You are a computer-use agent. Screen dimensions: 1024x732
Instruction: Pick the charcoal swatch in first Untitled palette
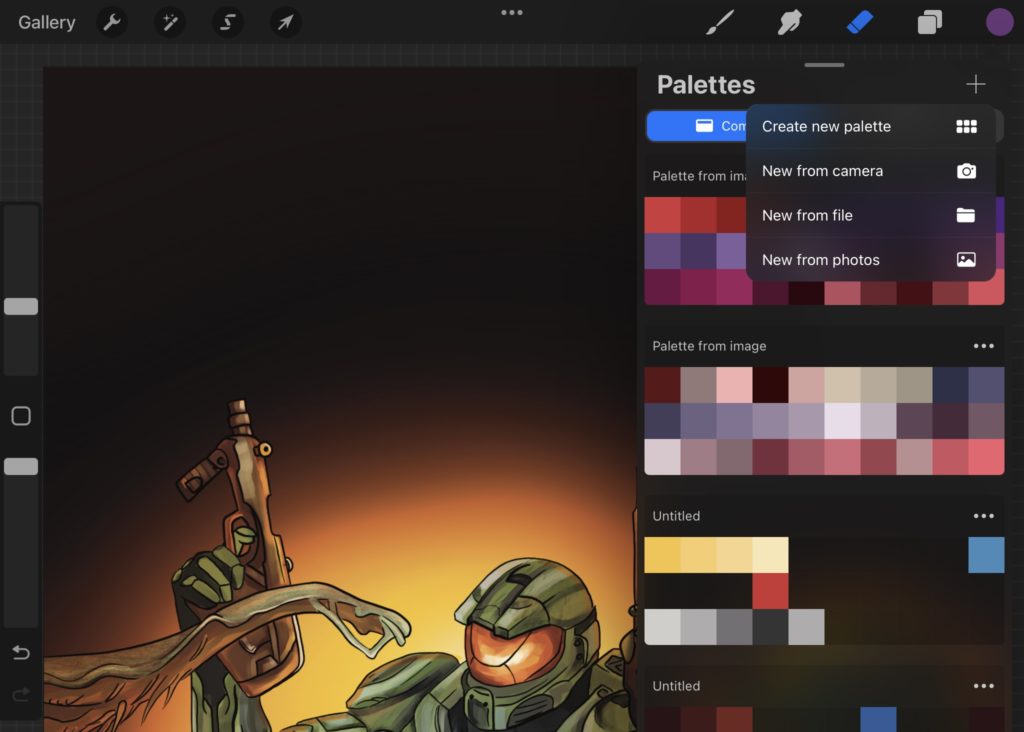point(771,627)
